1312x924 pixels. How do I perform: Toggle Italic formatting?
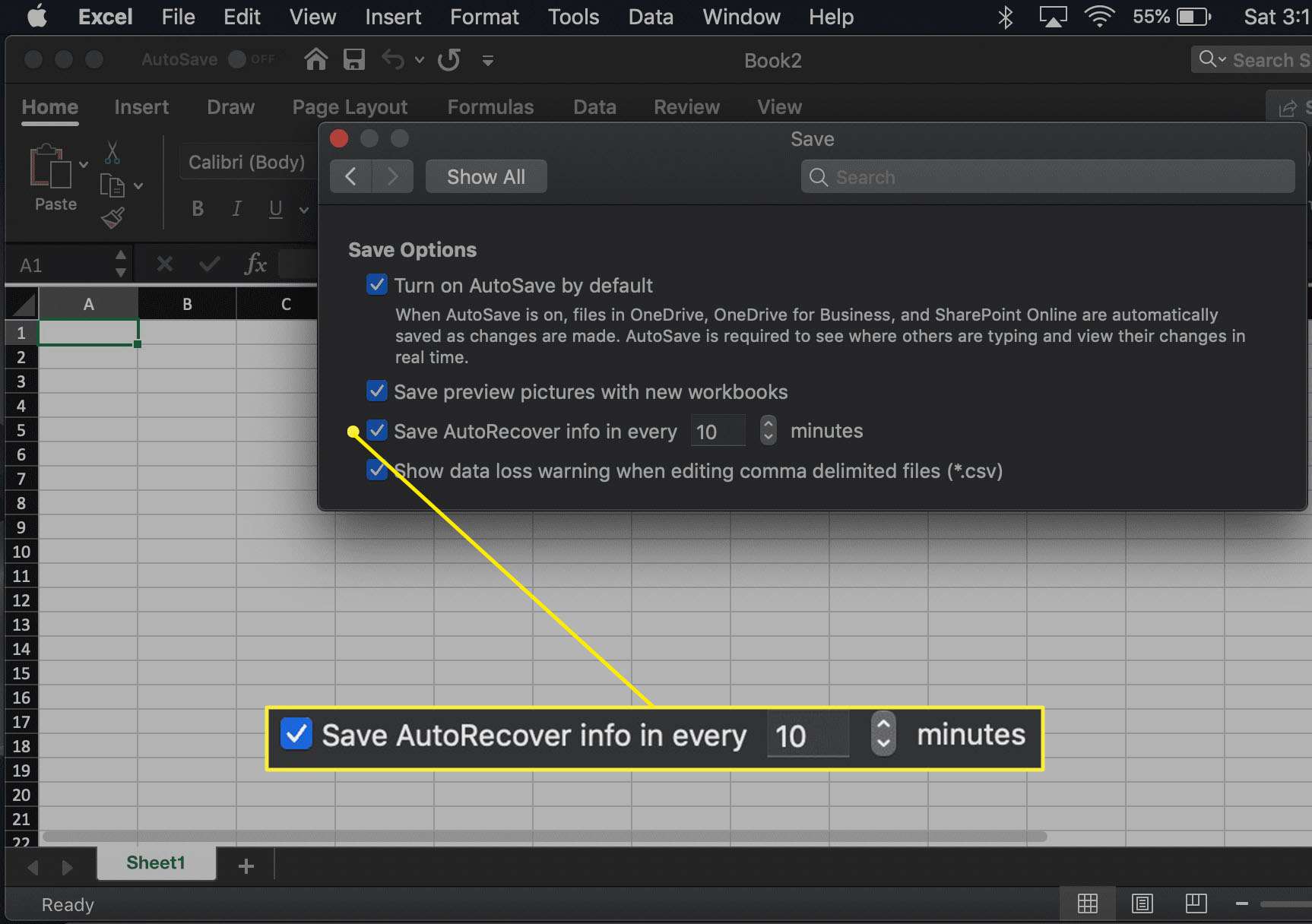point(236,209)
